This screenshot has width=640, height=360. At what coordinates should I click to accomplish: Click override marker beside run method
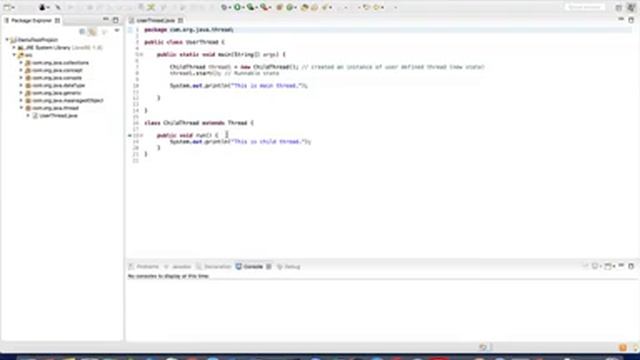(130, 135)
